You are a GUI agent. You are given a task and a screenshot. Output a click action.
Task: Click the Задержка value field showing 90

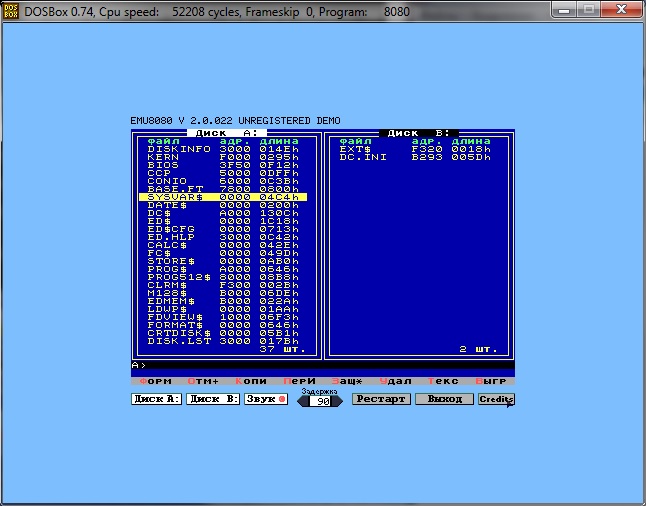[x=320, y=401]
